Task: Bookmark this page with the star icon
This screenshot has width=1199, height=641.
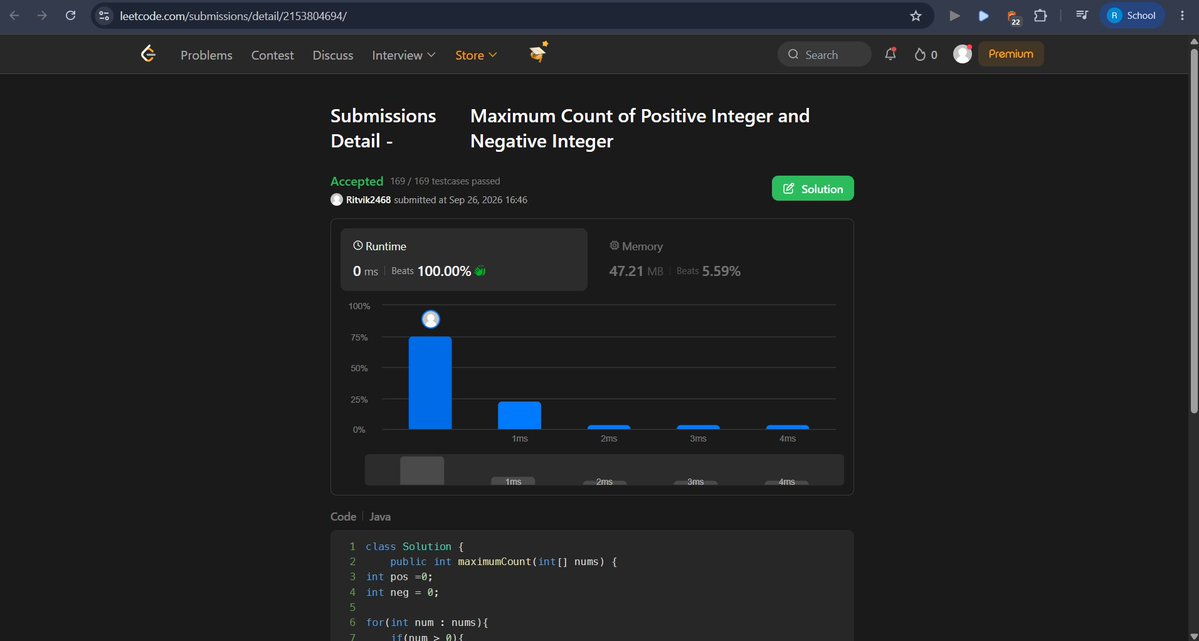Action: coord(915,15)
